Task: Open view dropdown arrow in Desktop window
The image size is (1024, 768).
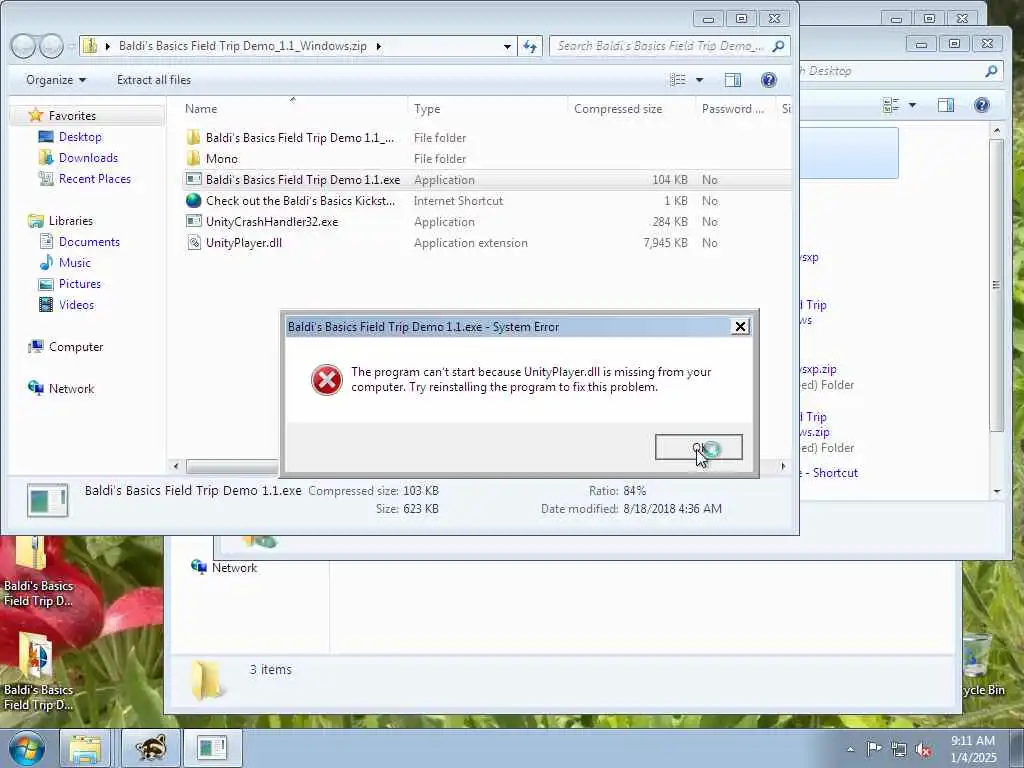Action: [x=912, y=105]
